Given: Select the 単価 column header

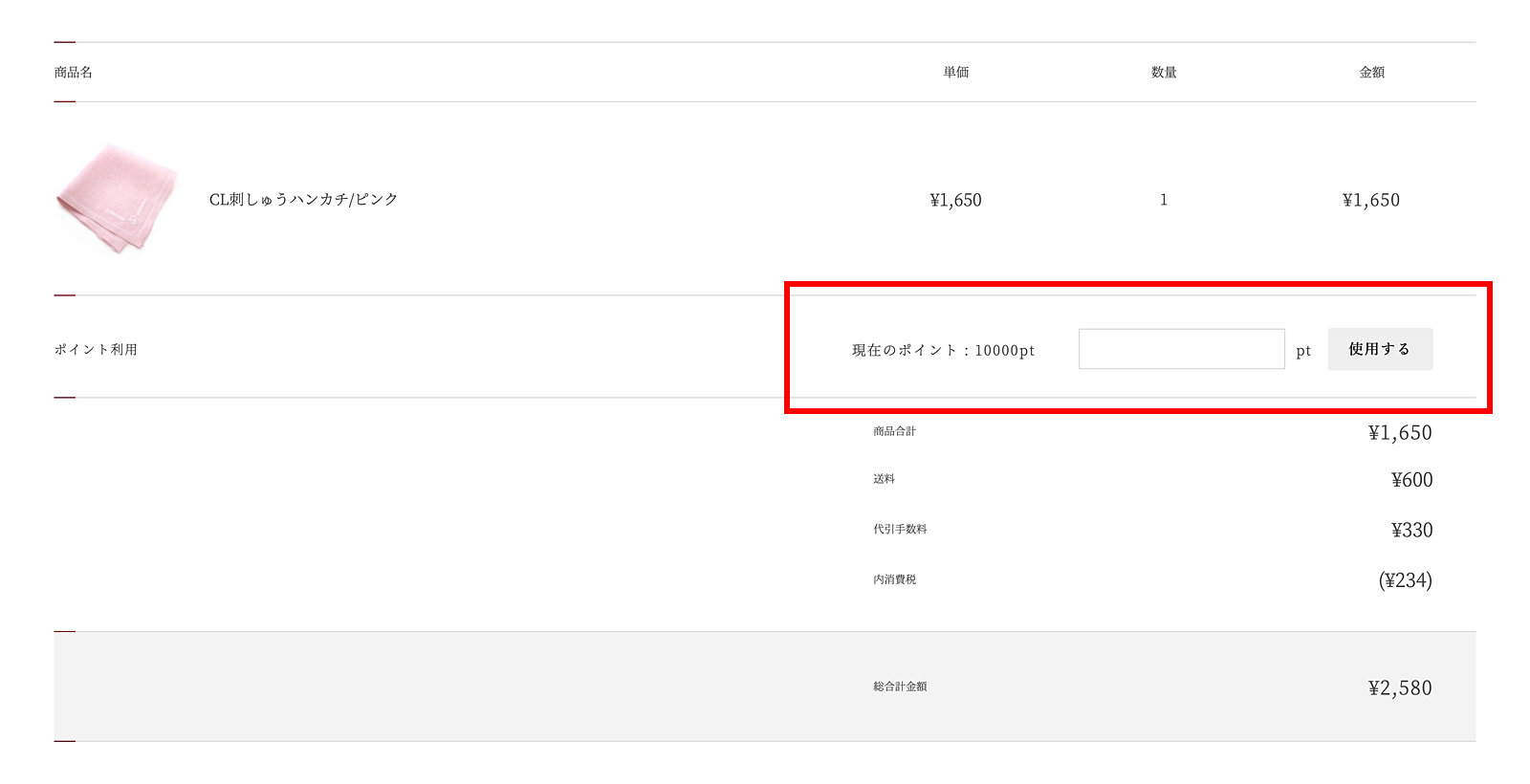Looking at the screenshot, I should click(x=956, y=73).
